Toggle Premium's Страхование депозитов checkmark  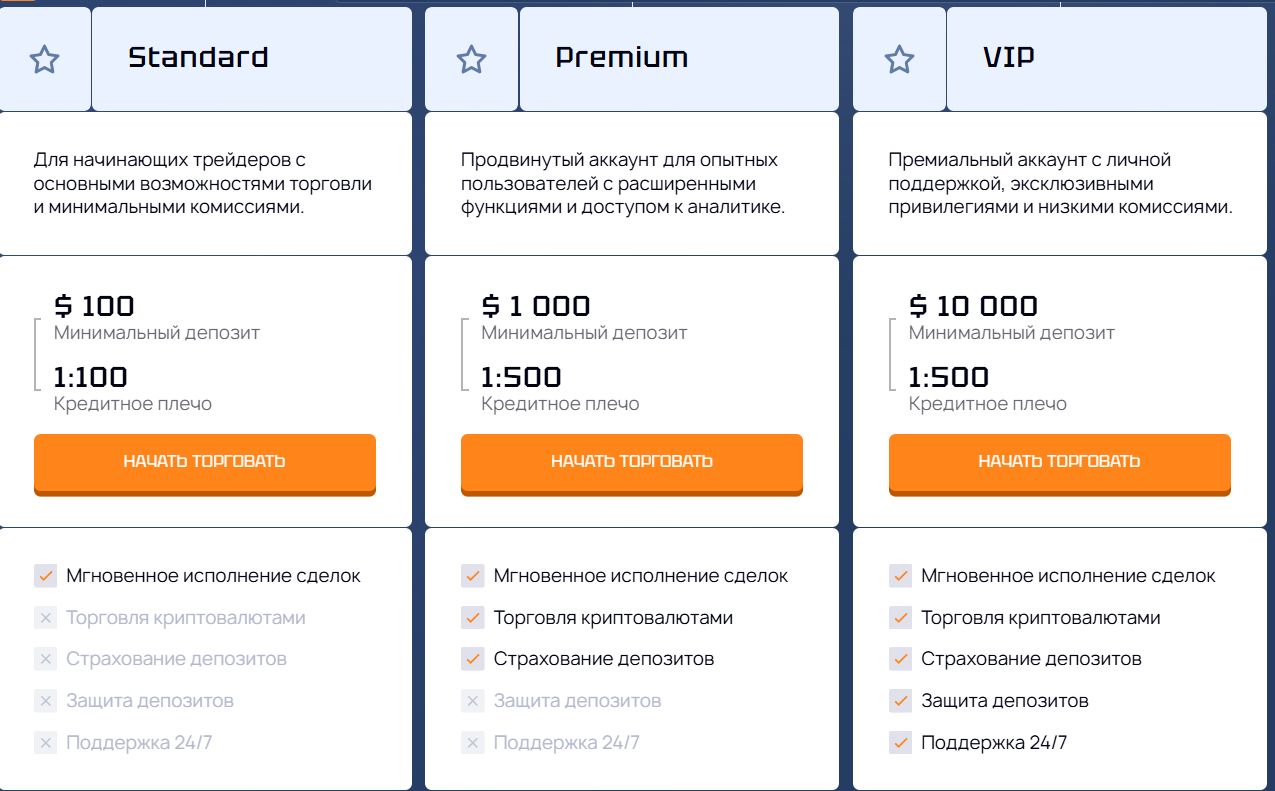click(472, 660)
